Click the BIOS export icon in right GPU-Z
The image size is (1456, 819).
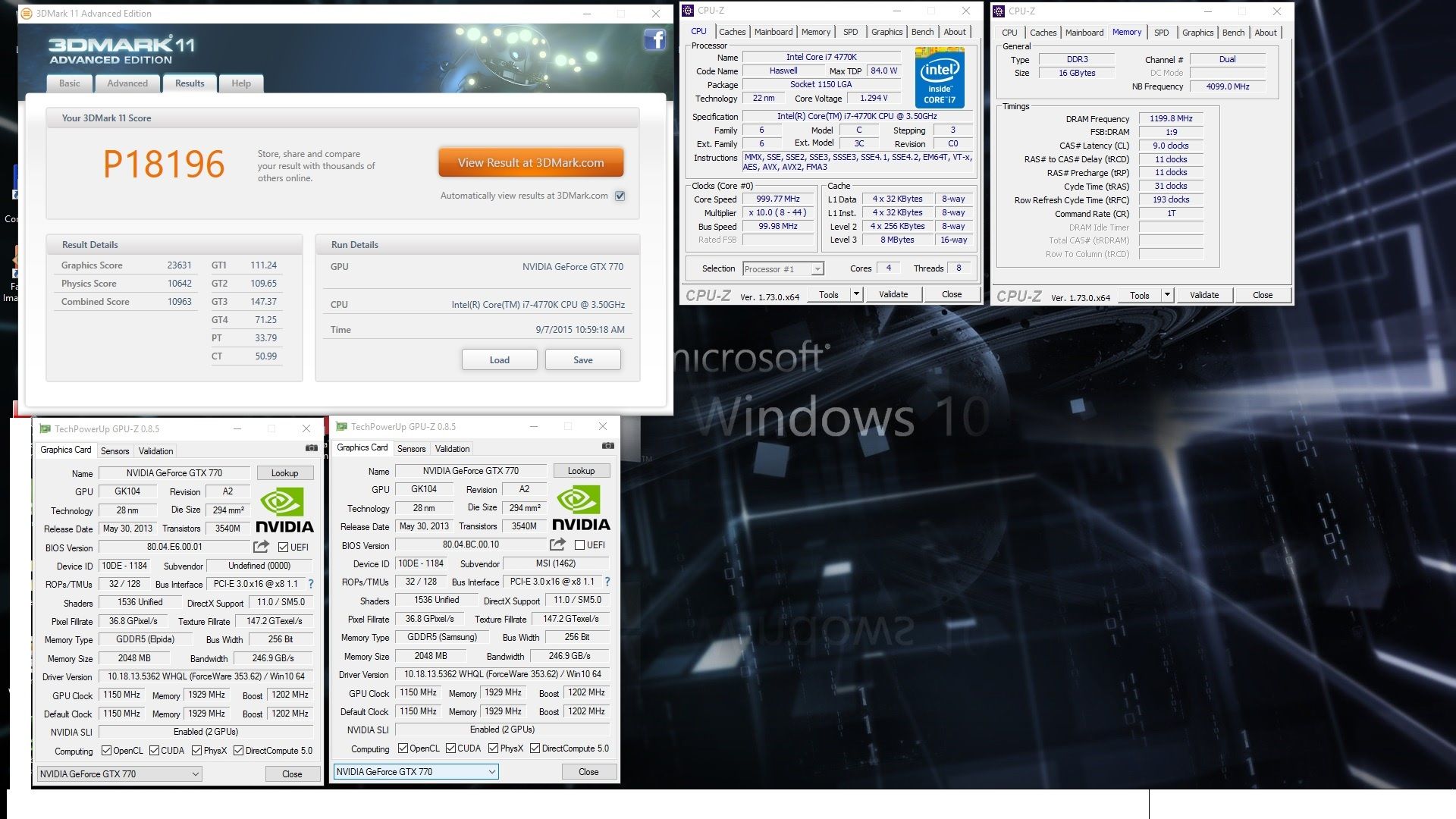click(x=557, y=544)
